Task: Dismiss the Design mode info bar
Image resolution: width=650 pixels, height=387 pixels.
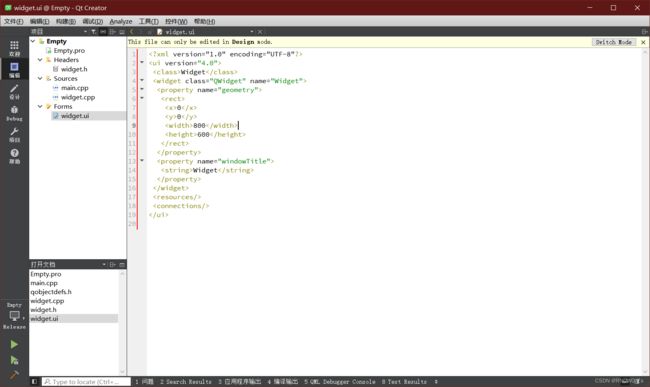Action: [643, 42]
